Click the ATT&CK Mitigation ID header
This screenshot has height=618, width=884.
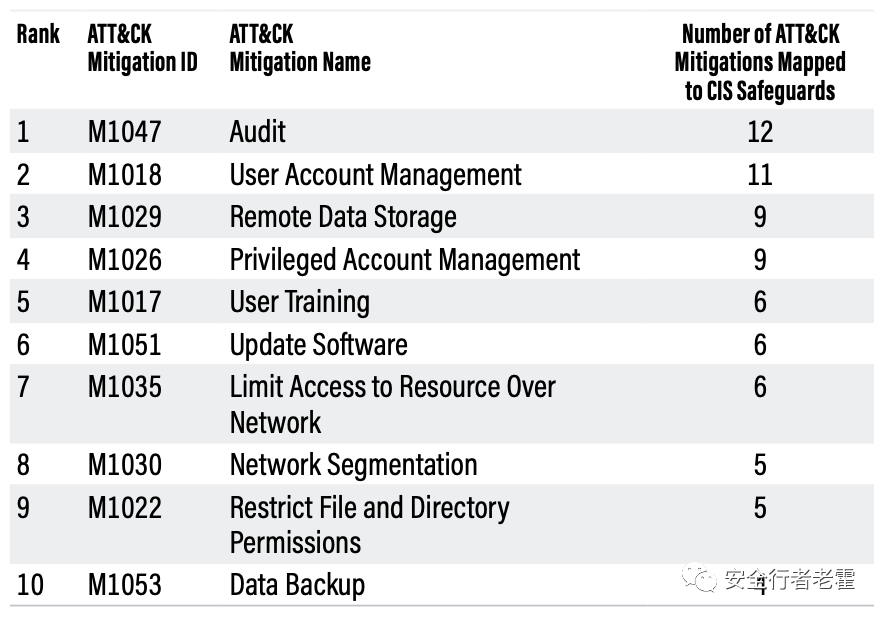click(143, 48)
